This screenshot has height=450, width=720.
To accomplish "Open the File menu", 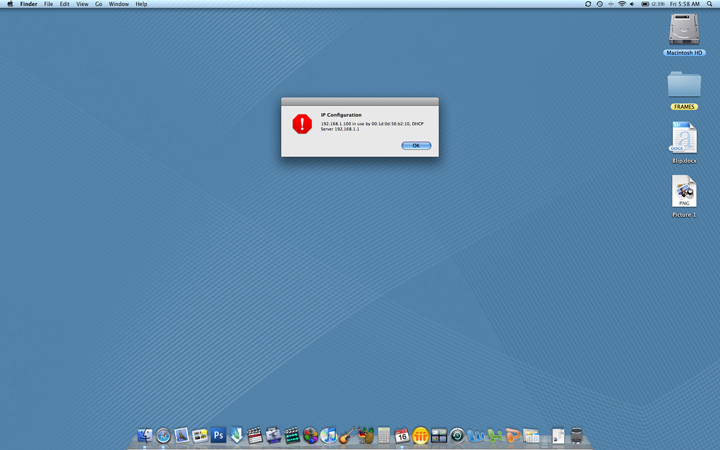I will (48, 4).
